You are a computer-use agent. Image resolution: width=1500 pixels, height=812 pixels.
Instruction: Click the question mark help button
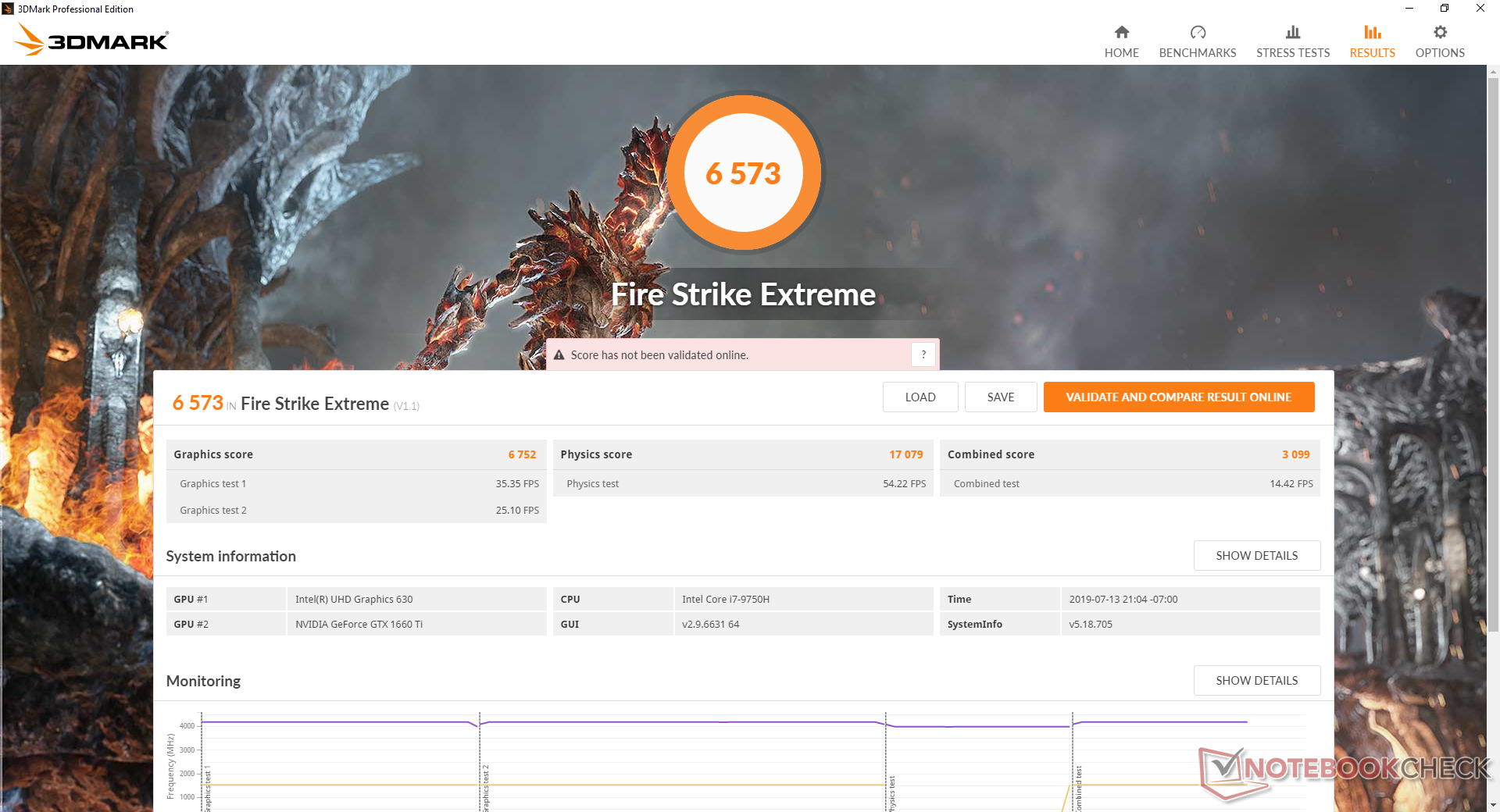point(923,354)
